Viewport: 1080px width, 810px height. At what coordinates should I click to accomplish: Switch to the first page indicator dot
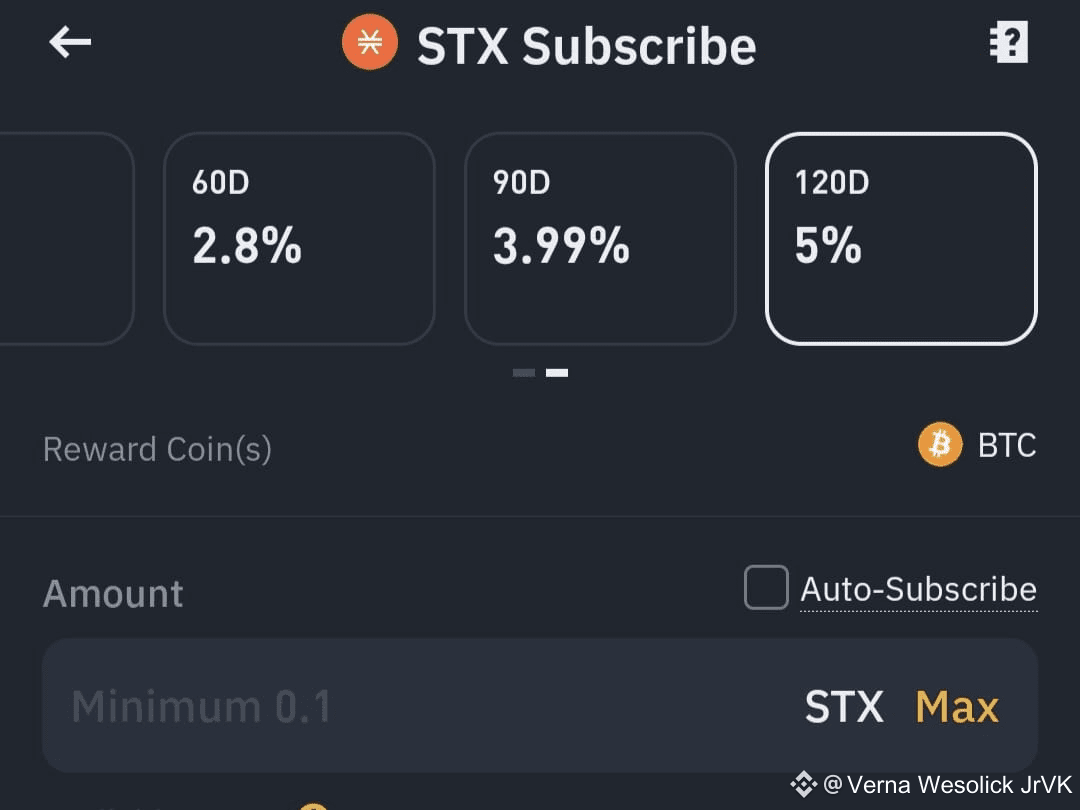pyautogui.click(x=524, y=373)
